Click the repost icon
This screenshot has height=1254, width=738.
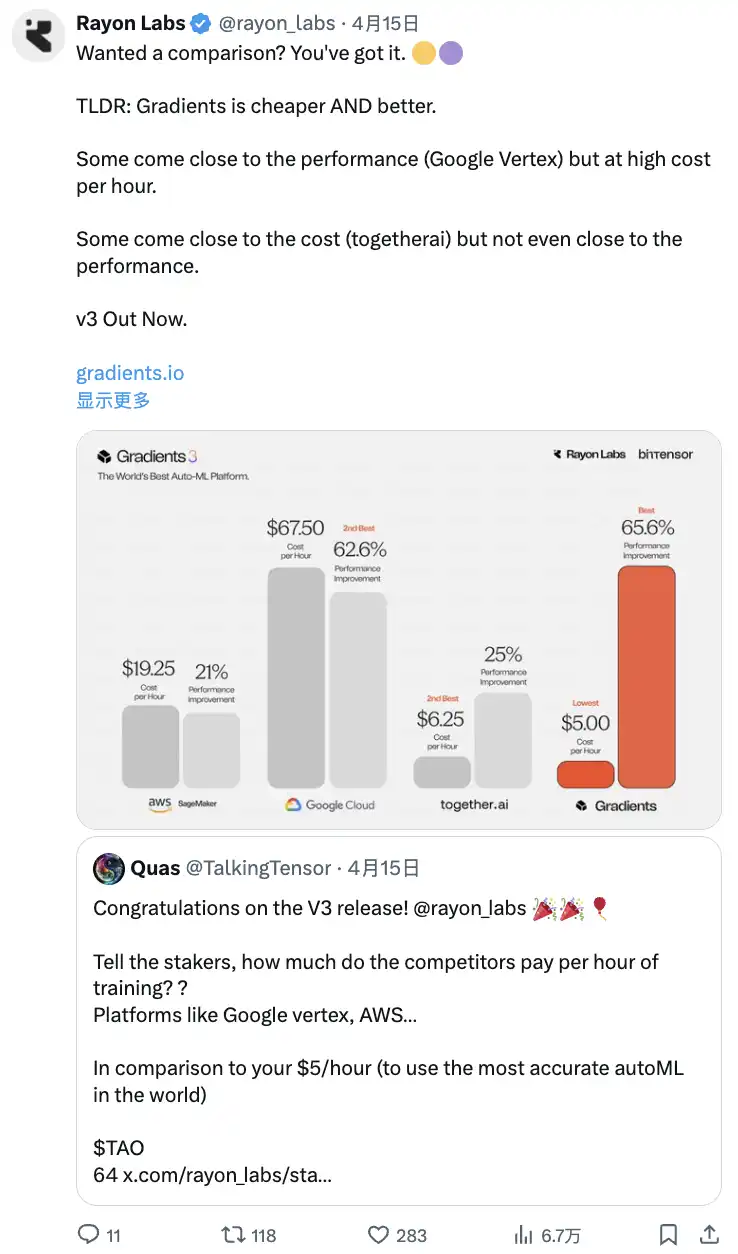coord(234,1234)
